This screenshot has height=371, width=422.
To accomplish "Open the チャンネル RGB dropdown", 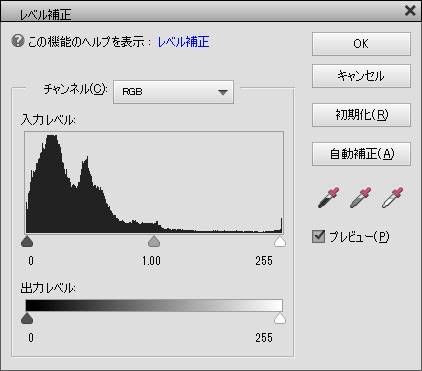I will tap(173, 92).
